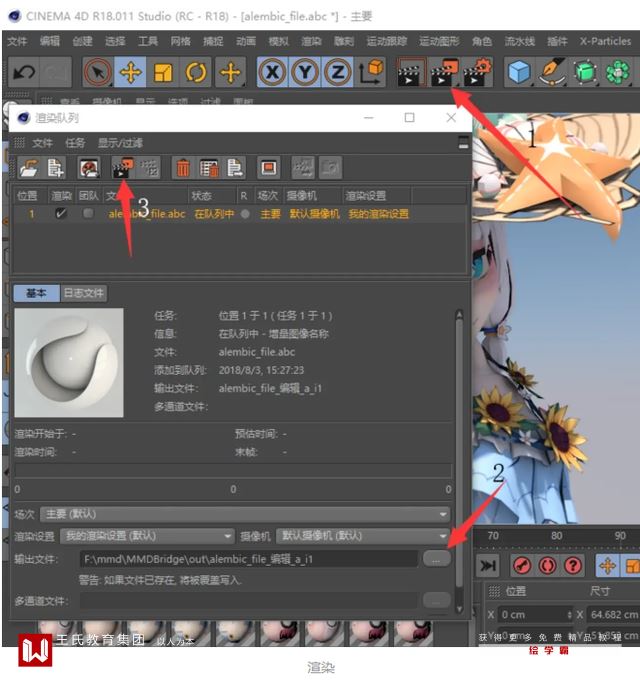The image size is (640, 680).
Task: Click Open file icon in Render Queue
Action: coord(28,168)
